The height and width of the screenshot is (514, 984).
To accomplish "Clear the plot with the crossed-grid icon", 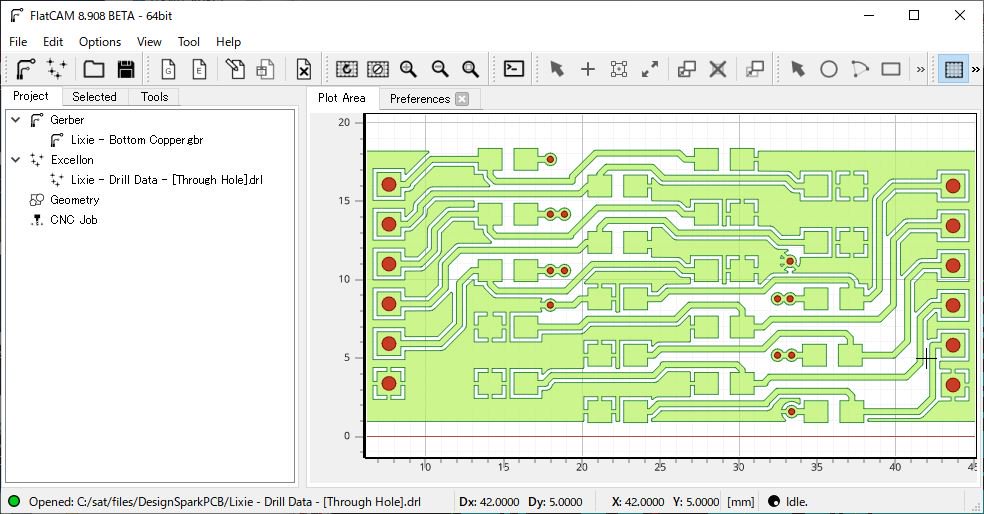I will pyautogui.click(x=378, y=69).
